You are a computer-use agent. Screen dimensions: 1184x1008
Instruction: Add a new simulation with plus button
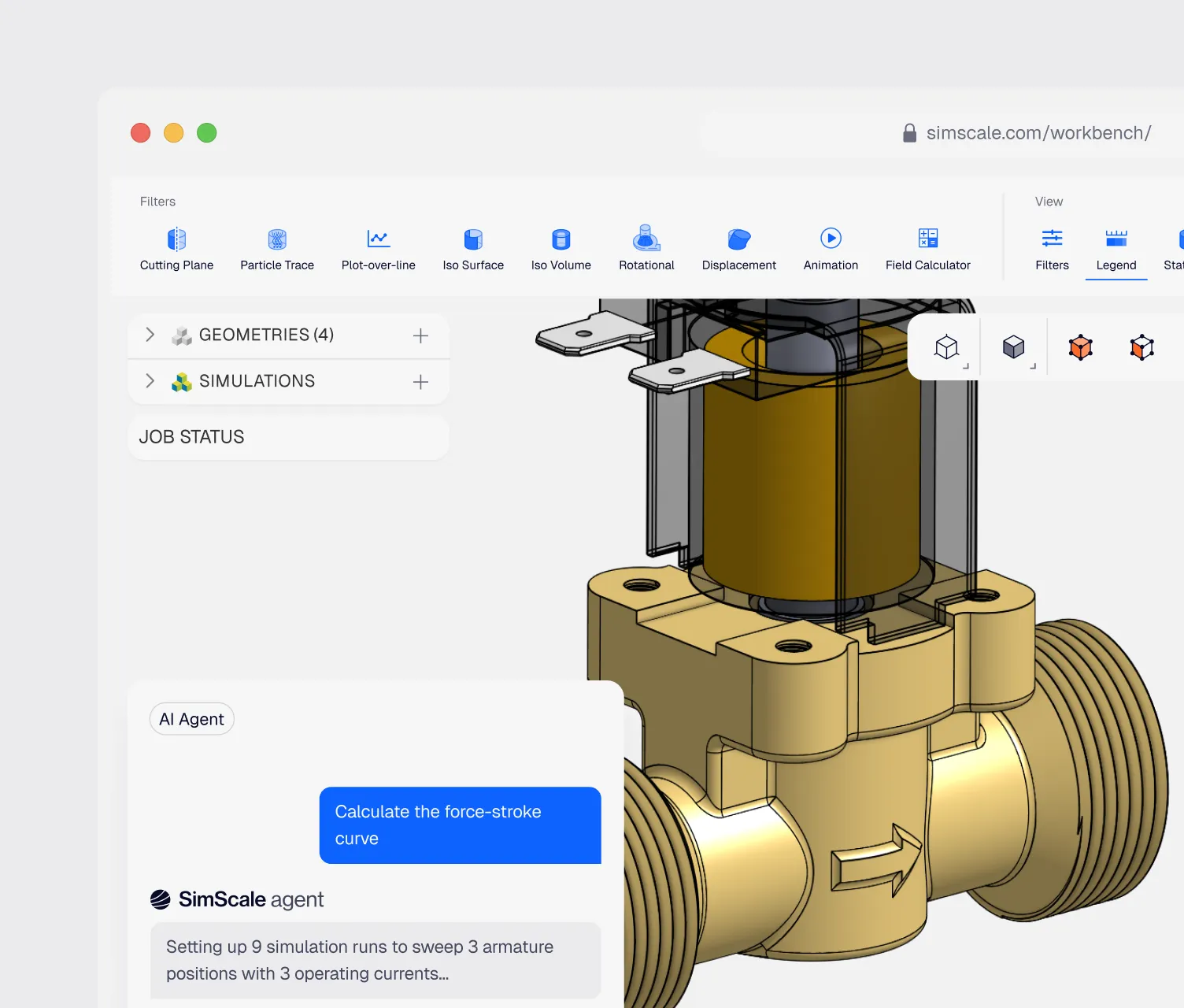point(421,382)
